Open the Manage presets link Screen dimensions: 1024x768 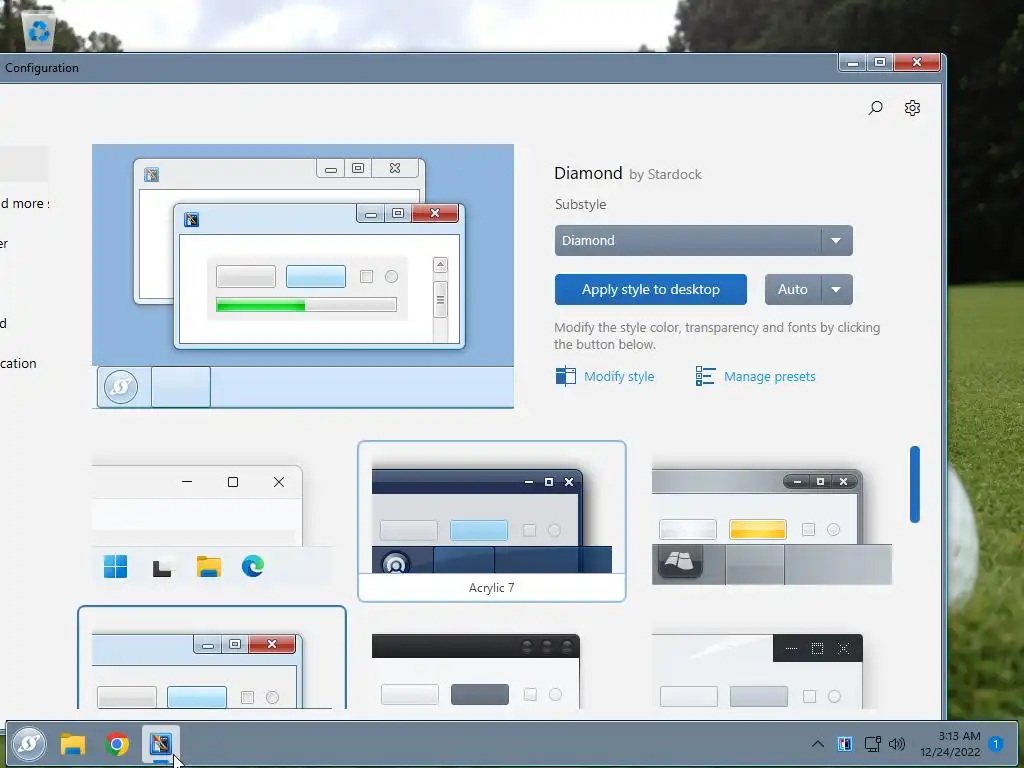769,377
